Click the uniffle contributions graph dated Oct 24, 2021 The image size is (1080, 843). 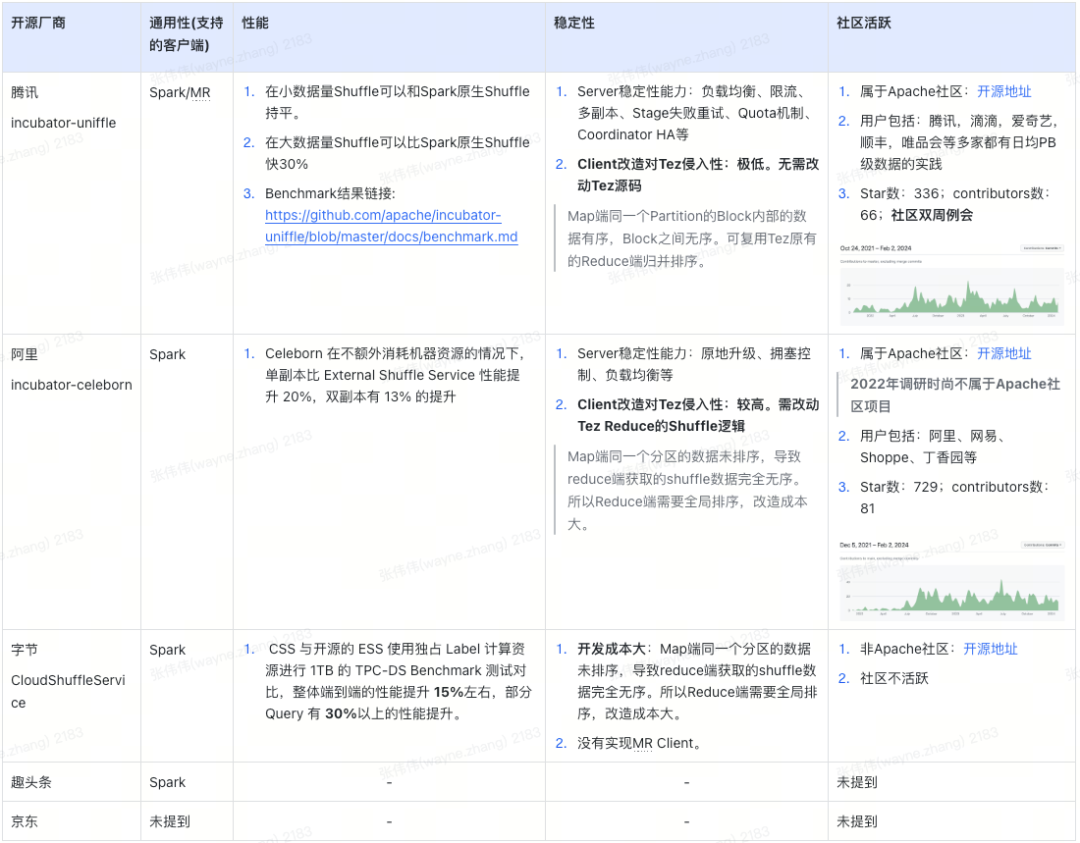coord(951,295)
